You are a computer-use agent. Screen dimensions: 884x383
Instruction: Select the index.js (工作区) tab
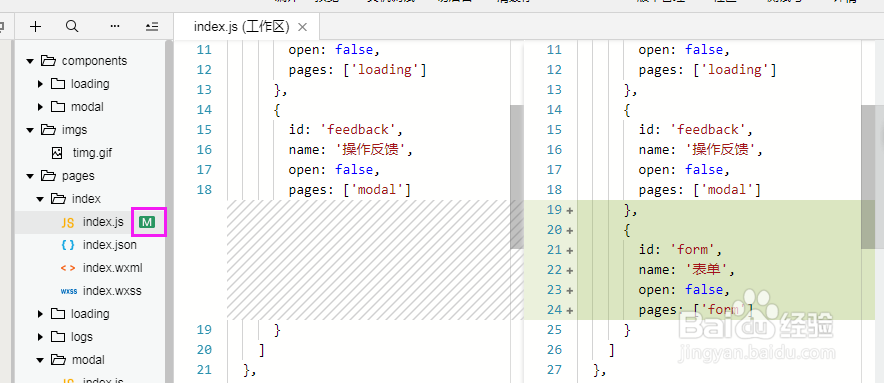[x=241, y=27]
